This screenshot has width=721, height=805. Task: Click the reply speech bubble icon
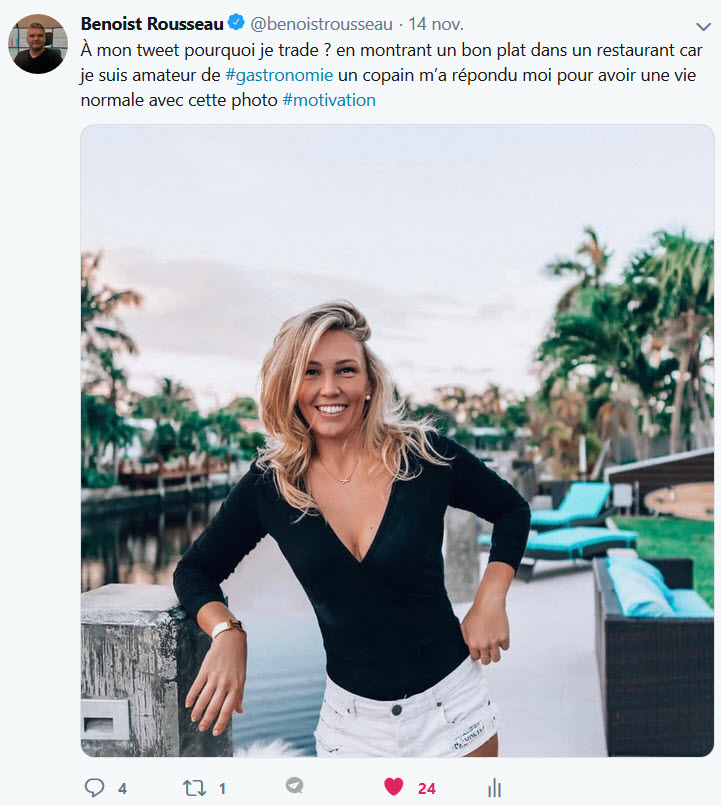95,788
